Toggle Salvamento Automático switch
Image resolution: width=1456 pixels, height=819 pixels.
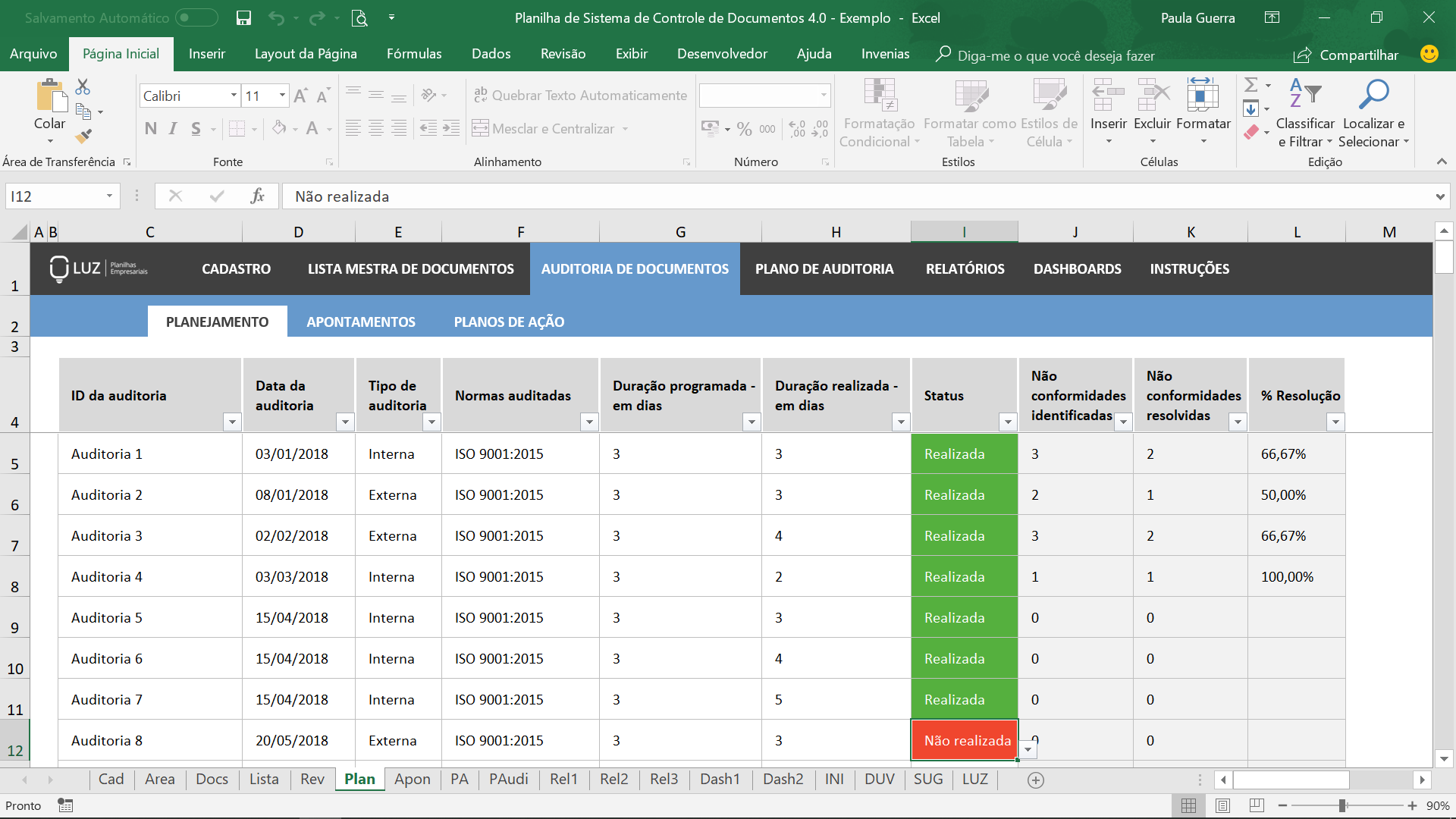point(196,17)
